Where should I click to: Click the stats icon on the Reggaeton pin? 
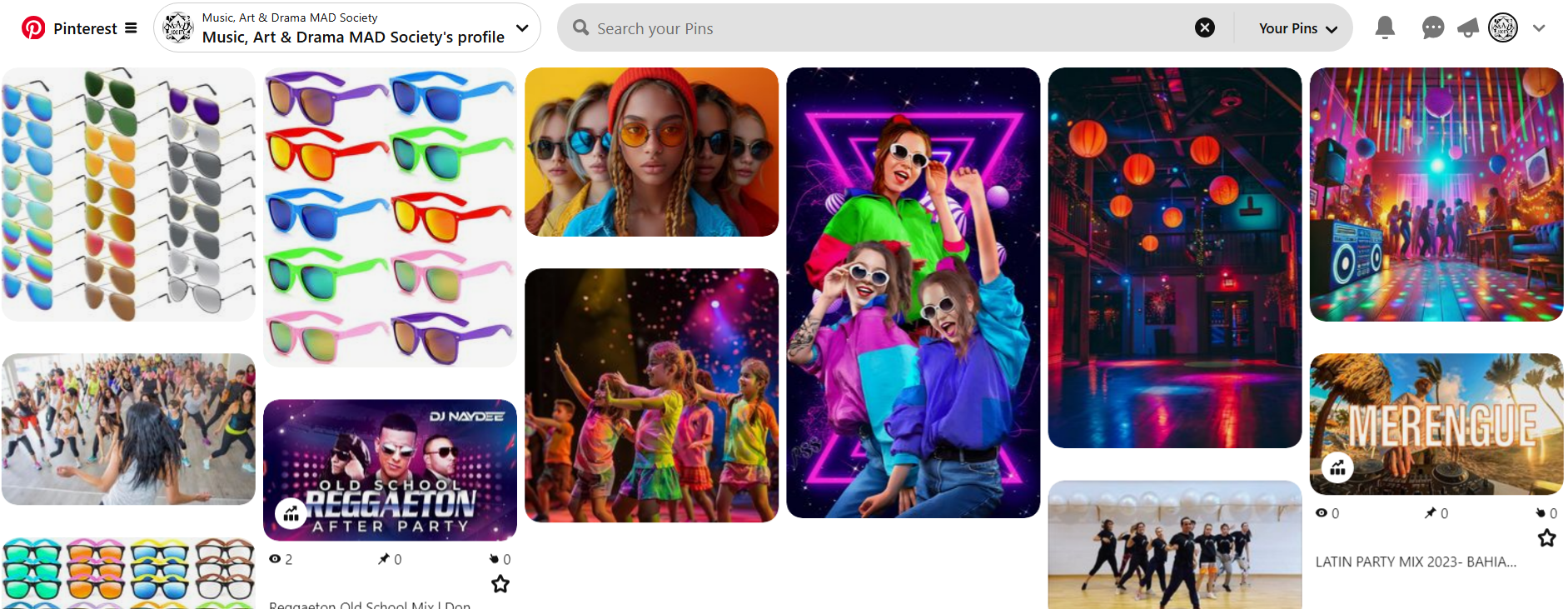coord(291,514)
